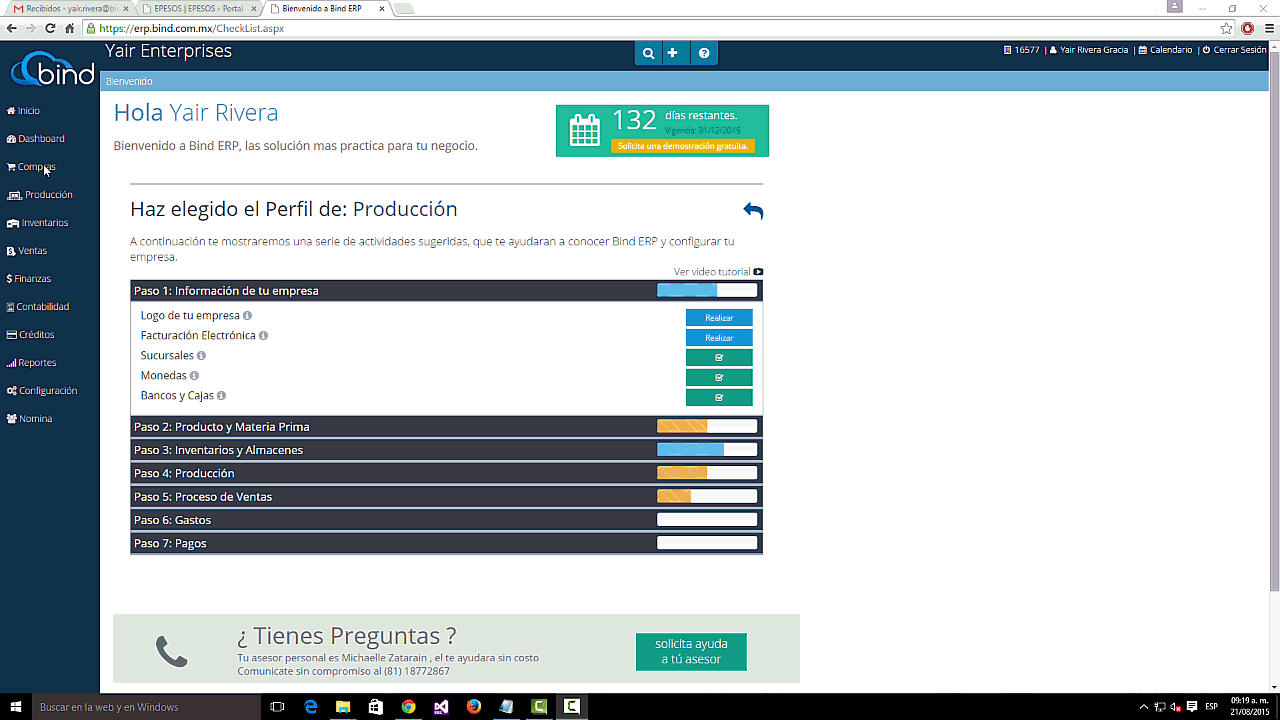Screen dimensions: 1280x720
Task: Open Visual Studio from taskbar
Action: pyautogui.click(x=441, y=707)
